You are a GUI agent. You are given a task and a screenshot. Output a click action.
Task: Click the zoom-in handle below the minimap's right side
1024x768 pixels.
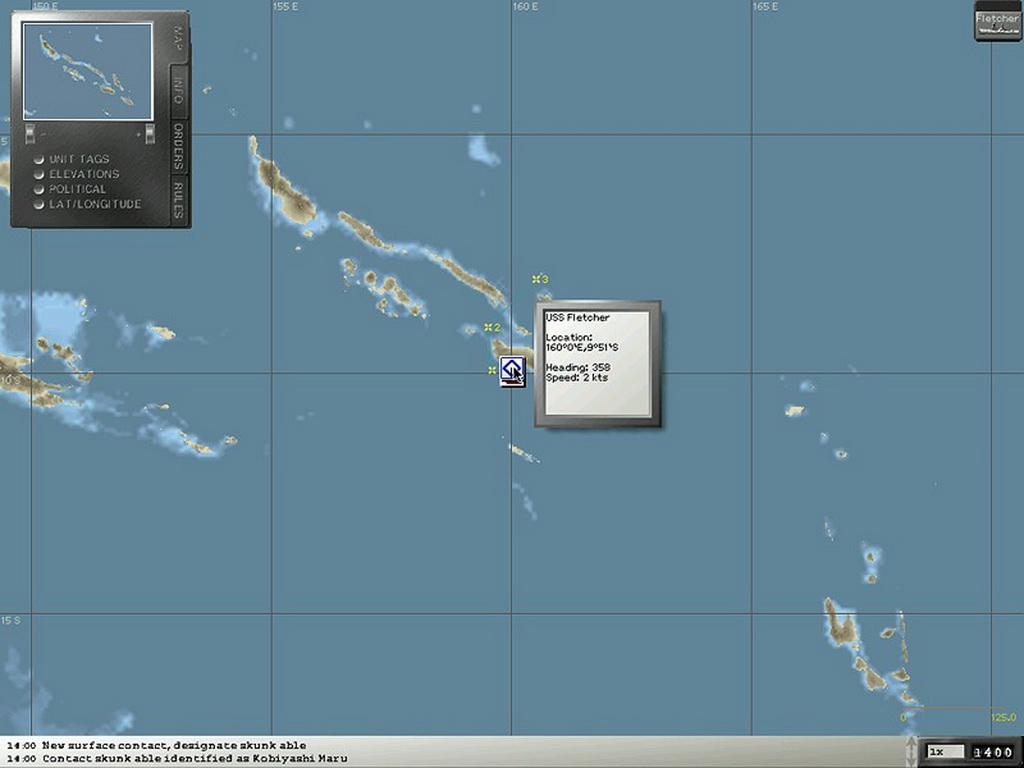tap(150, 133)
